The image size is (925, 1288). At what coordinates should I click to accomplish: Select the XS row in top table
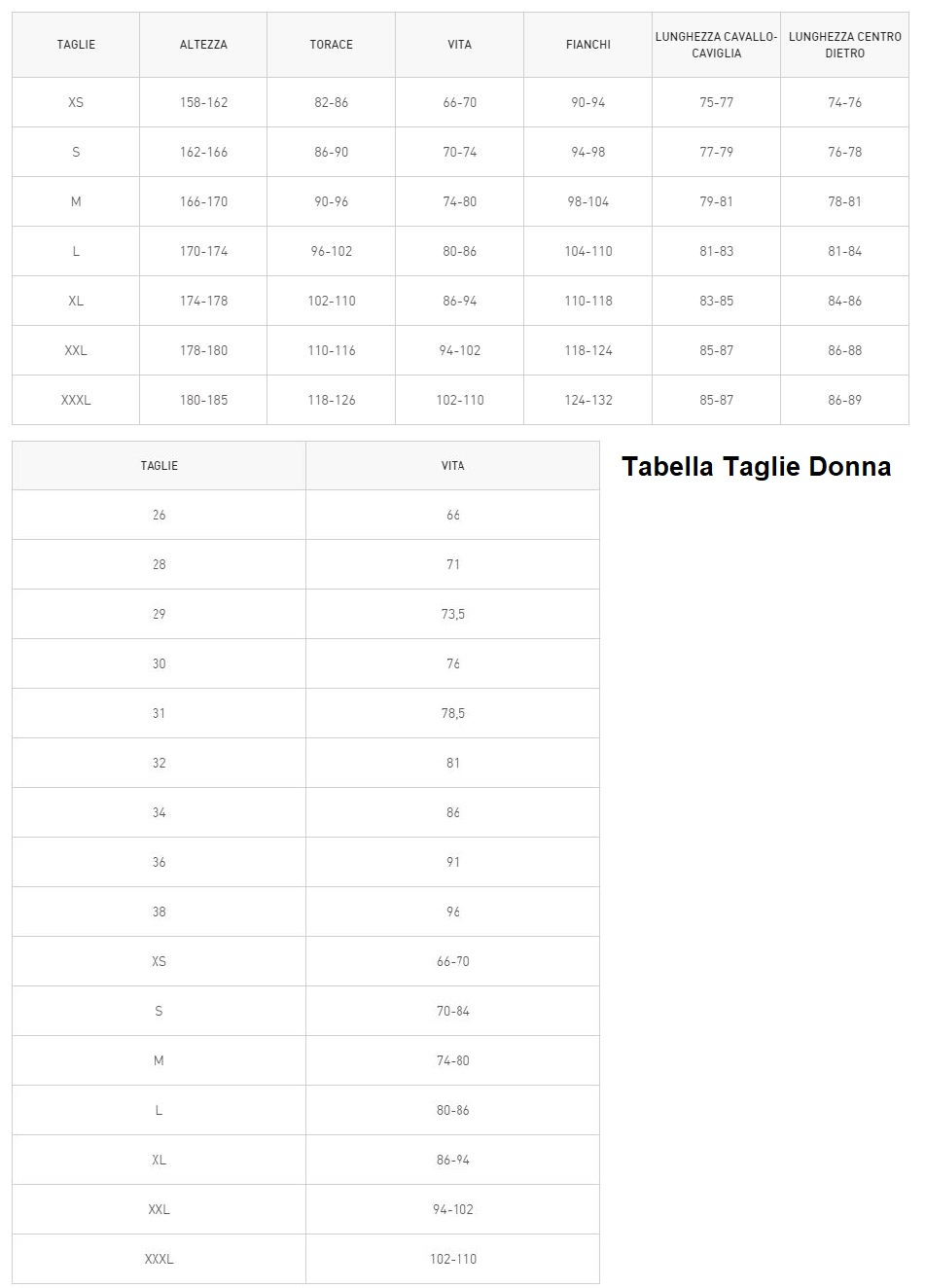[x=460, y=102]
